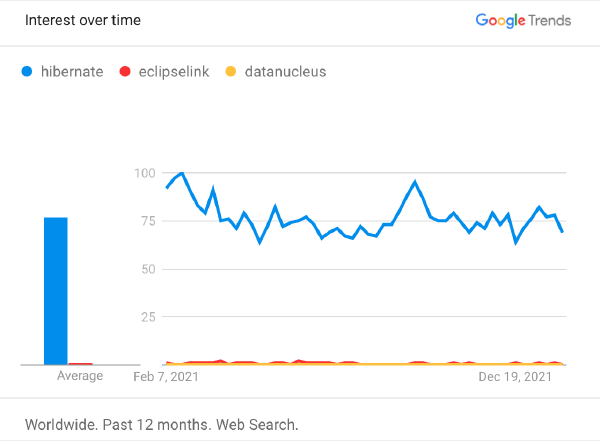Image resolution: width=600 pixels, height=441 pixels.
Task: Select the eclipselink legend label
Action: pyautogui.click(x=176, y=71)
